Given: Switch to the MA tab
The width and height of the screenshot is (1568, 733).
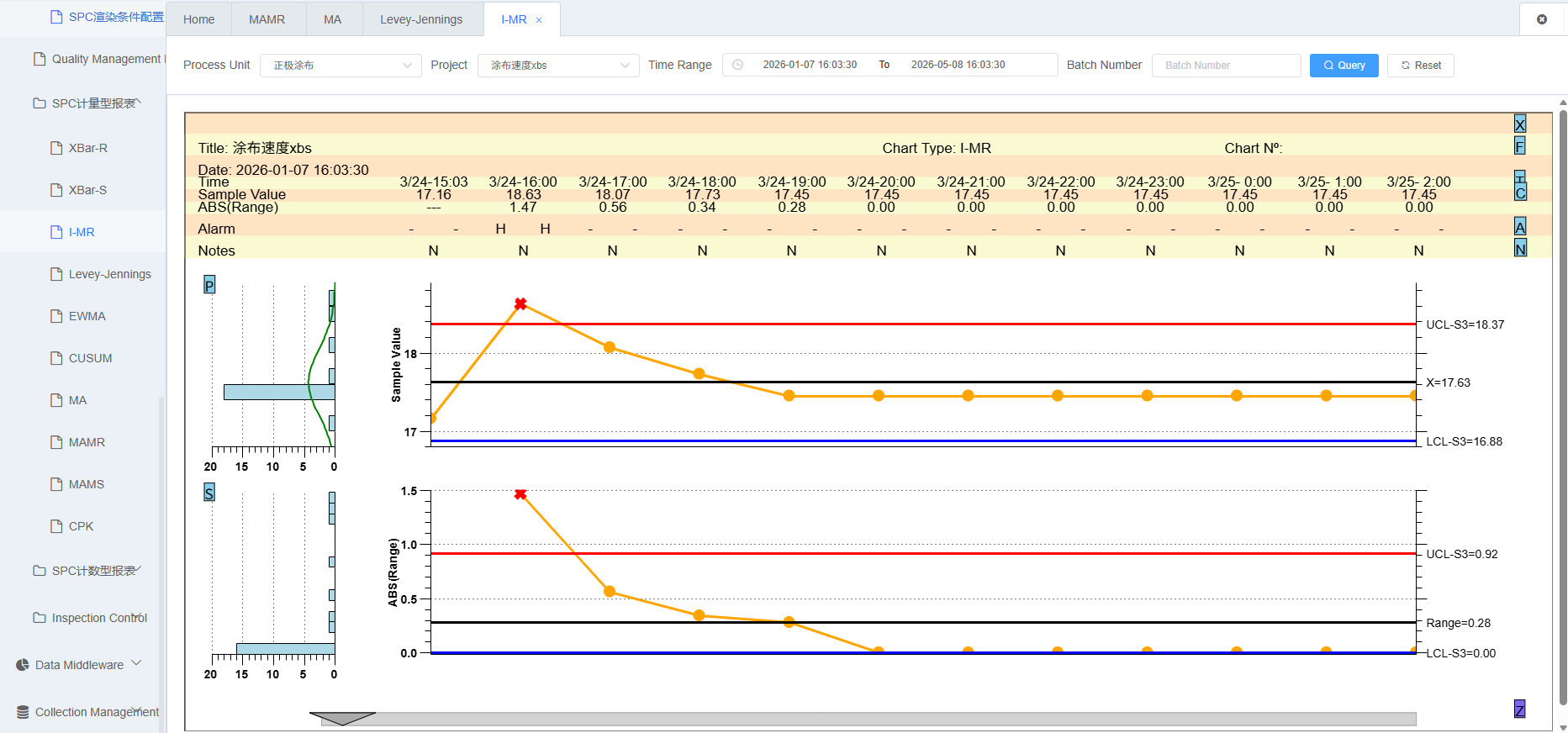Looking at the screenshot, I should pyautogui.click(x=333, y=19).
